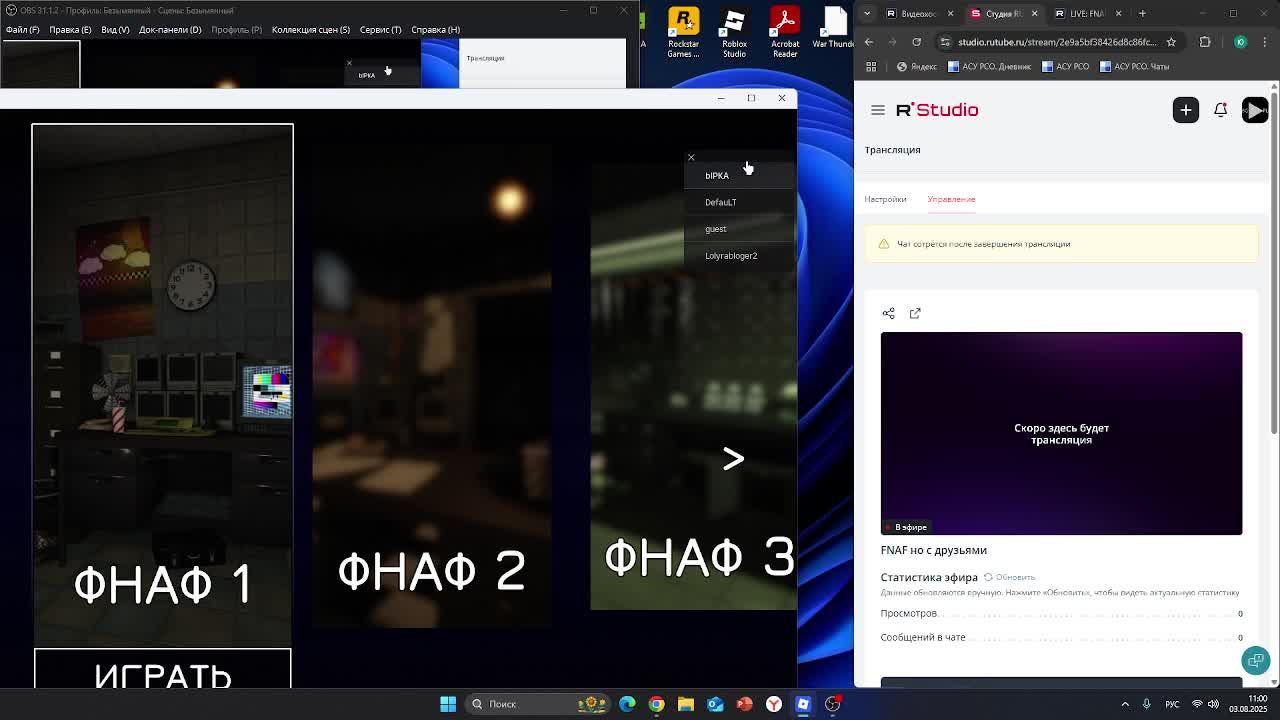
Task: Open the profile avatar in RUTUBE Studio
Action: tap(1254, 110)
